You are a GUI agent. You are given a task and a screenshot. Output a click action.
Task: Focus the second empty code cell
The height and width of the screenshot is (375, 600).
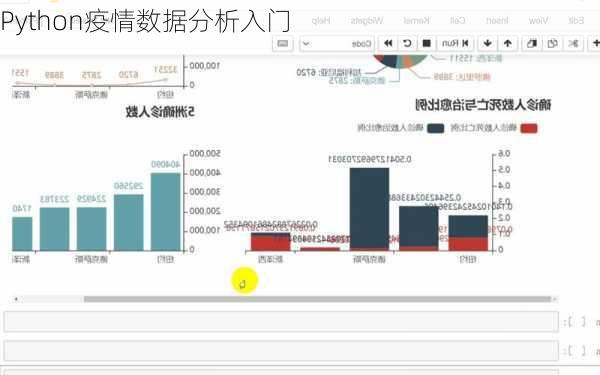[281, 351]
